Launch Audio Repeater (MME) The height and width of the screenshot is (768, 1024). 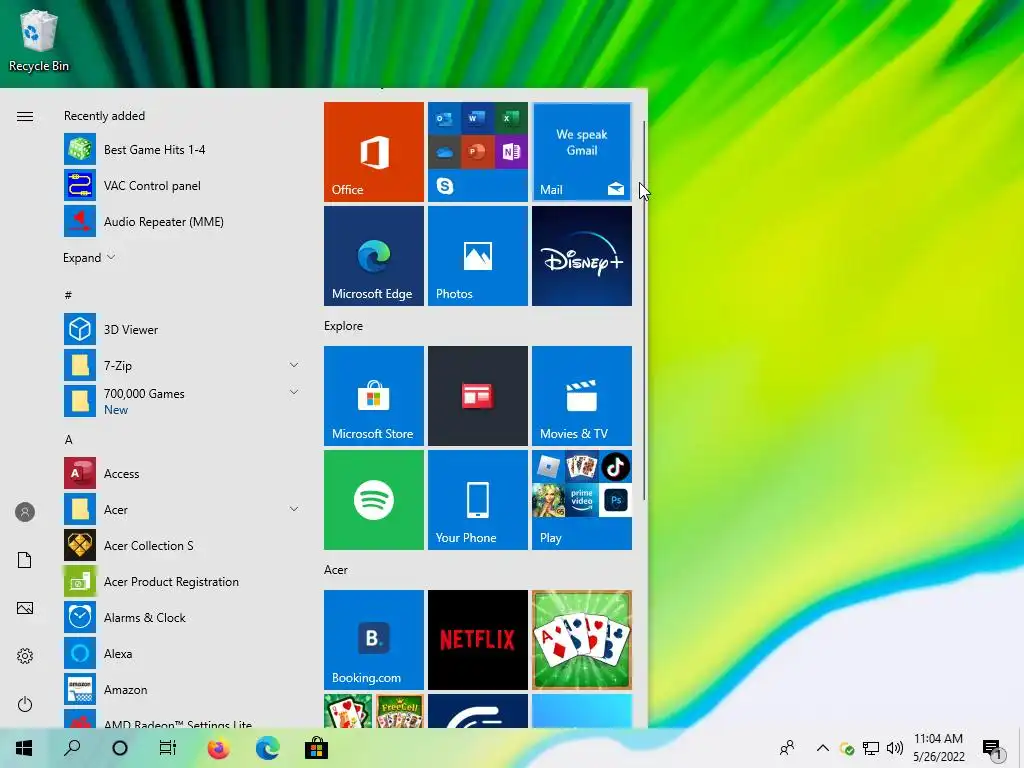click(x=183, y=221)
